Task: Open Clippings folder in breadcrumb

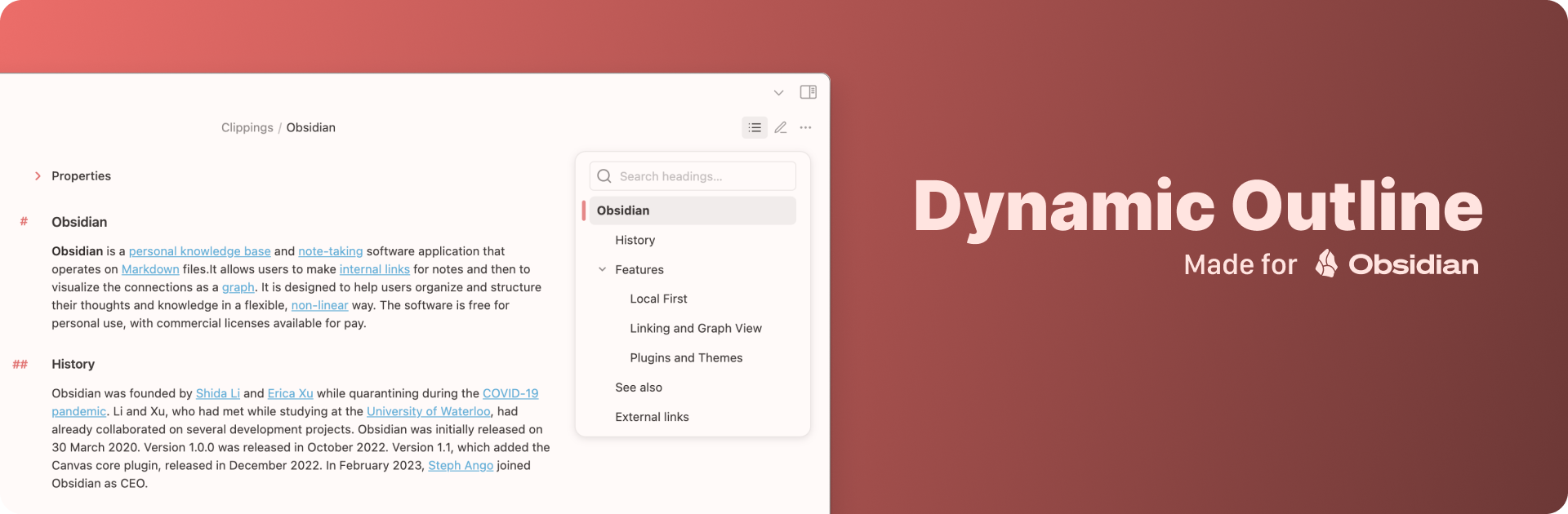Action: pos(247,127)
